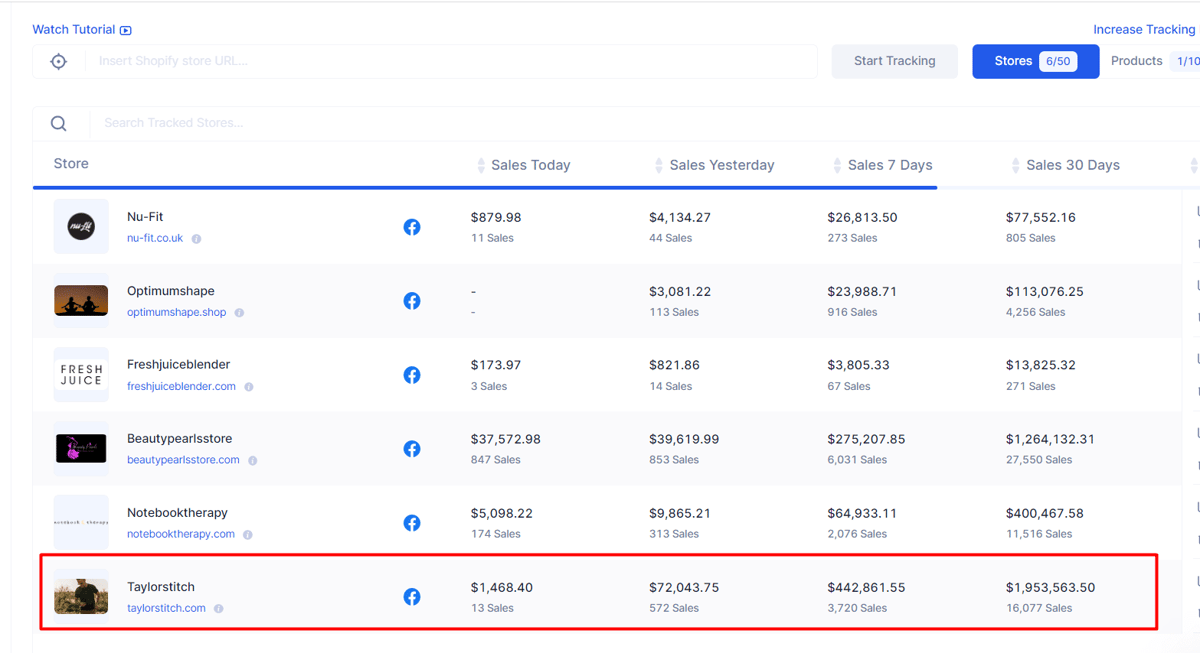Viewport: 1200px width, 653px height.
Task: Open the notebooktherapy.com store link
Action: point(181,535)
